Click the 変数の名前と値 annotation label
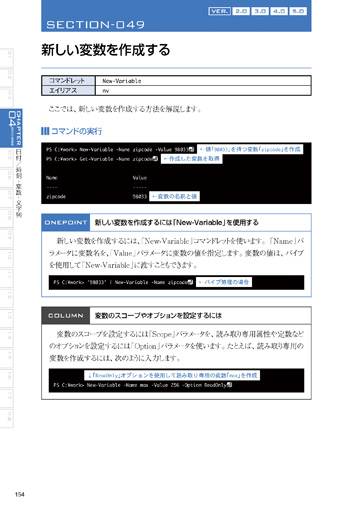This screenshot has height=510, width=360. 174,196
